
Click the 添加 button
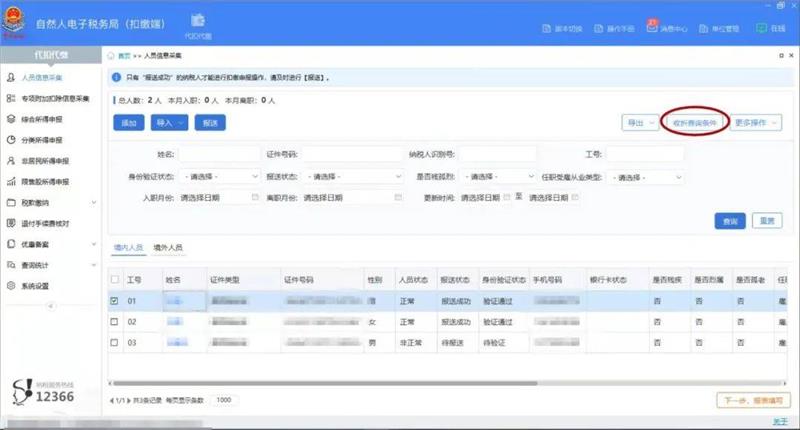128,122
